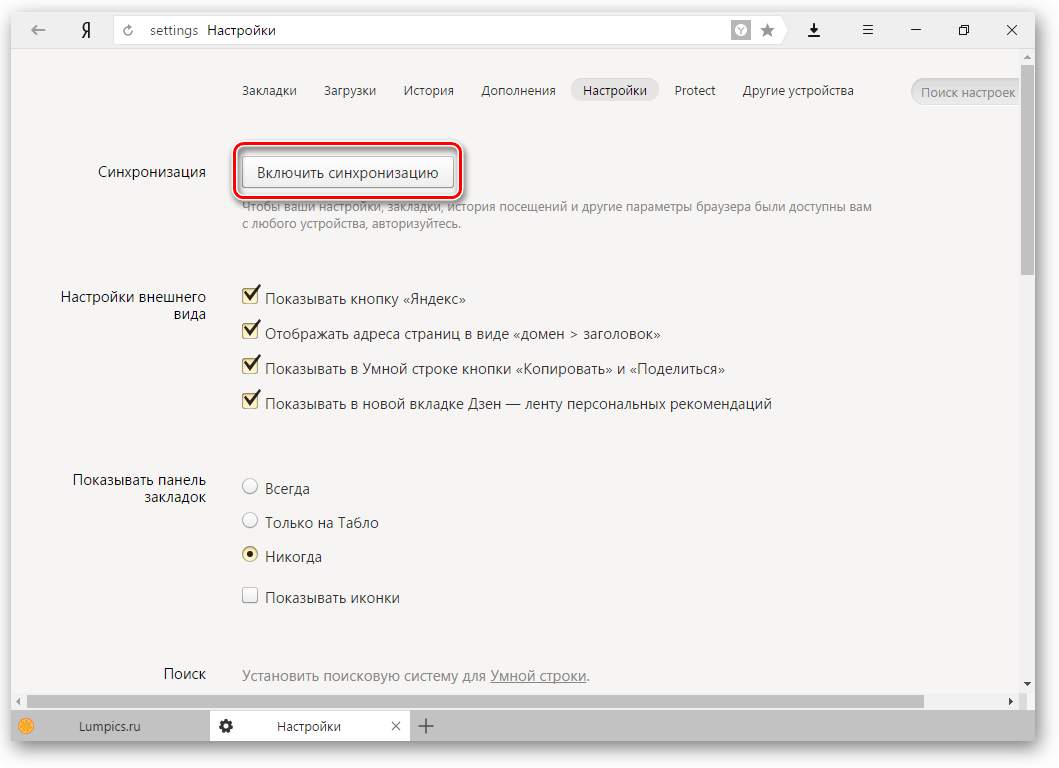1059x768 pixels.
Task: Click the «Включить синхронизацию» button
Action: pos(348,172)
